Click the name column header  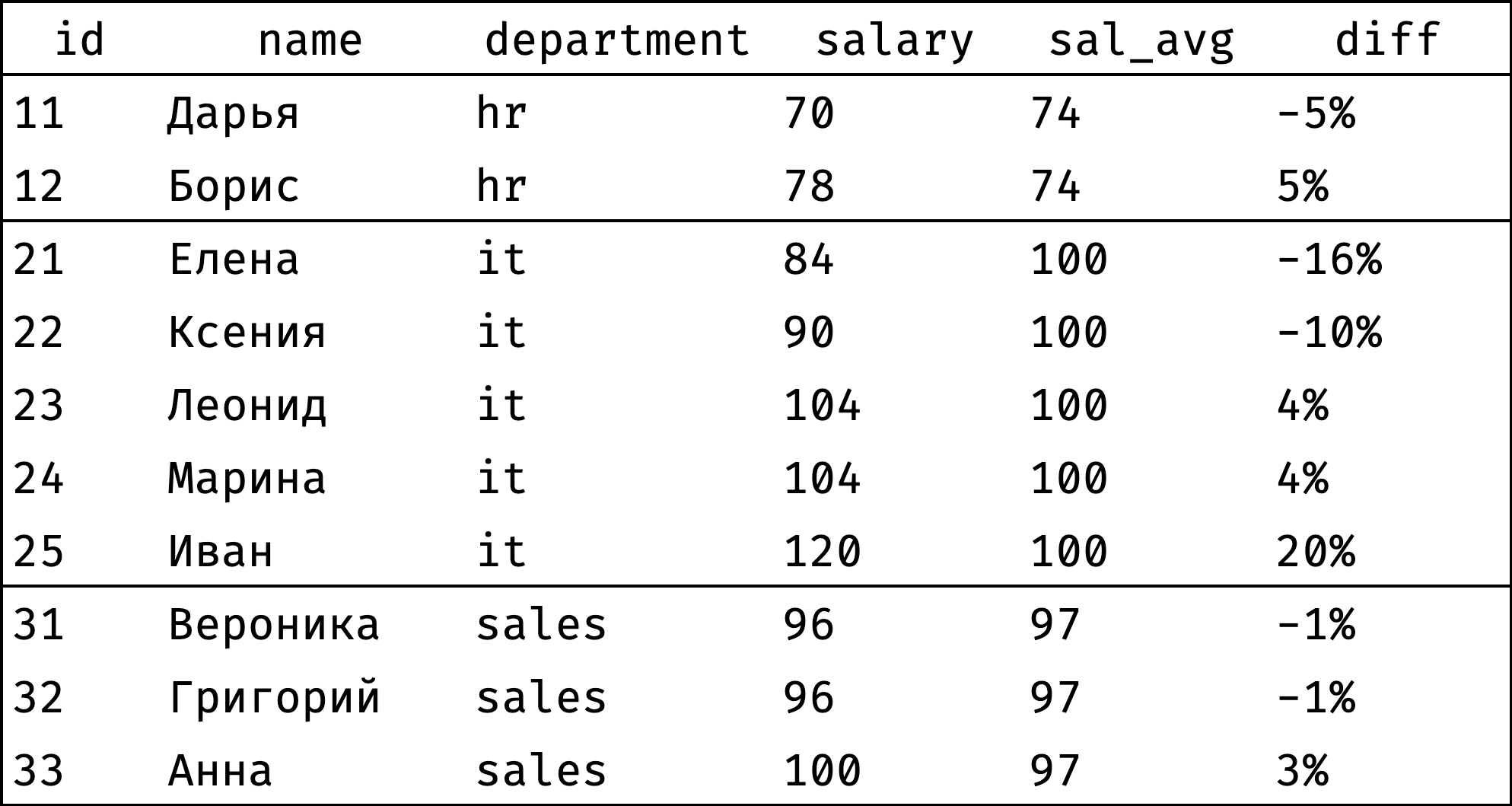coord(310,40)
